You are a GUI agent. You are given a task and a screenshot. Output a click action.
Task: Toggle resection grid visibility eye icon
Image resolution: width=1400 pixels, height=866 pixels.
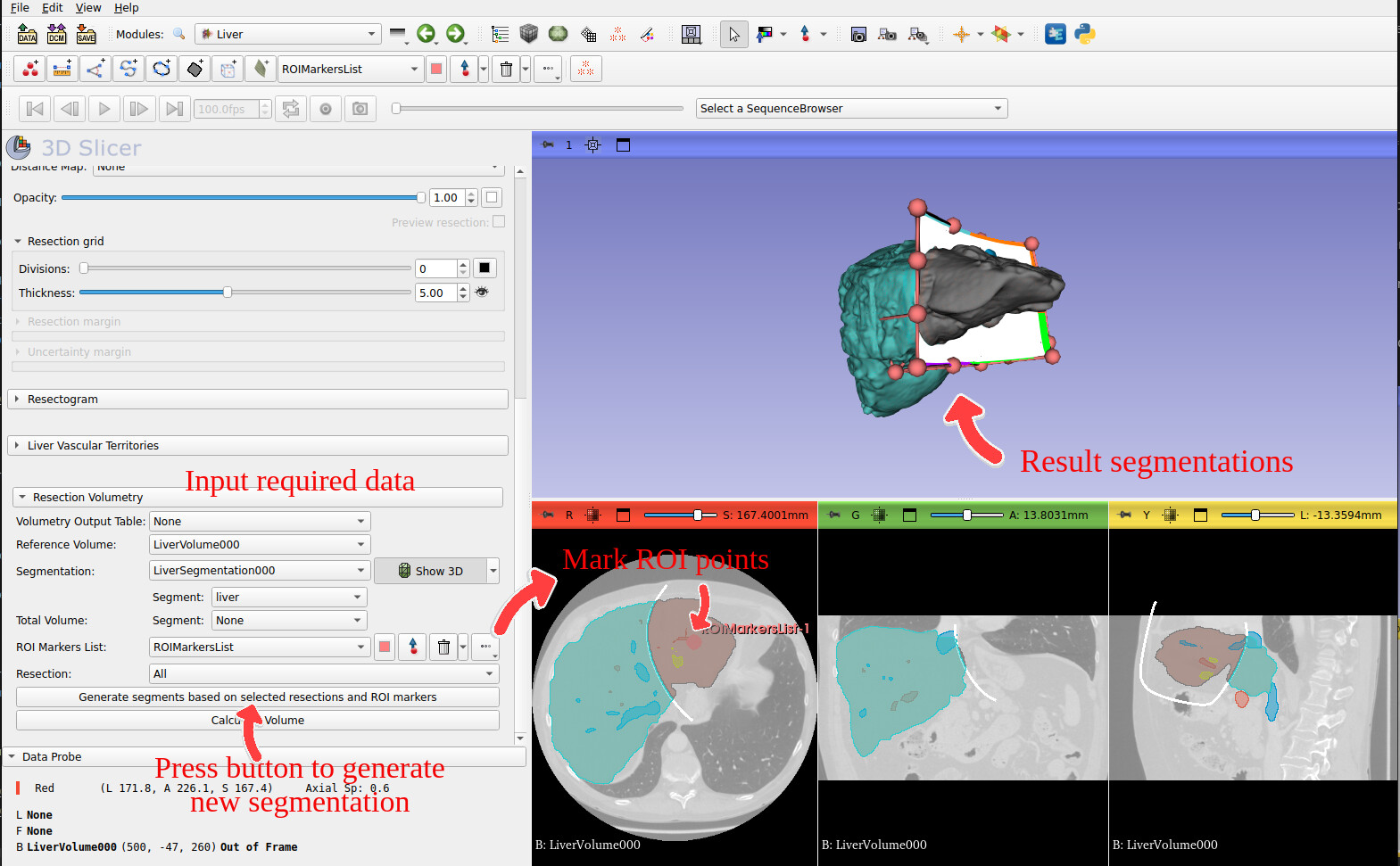pos(482,292)
